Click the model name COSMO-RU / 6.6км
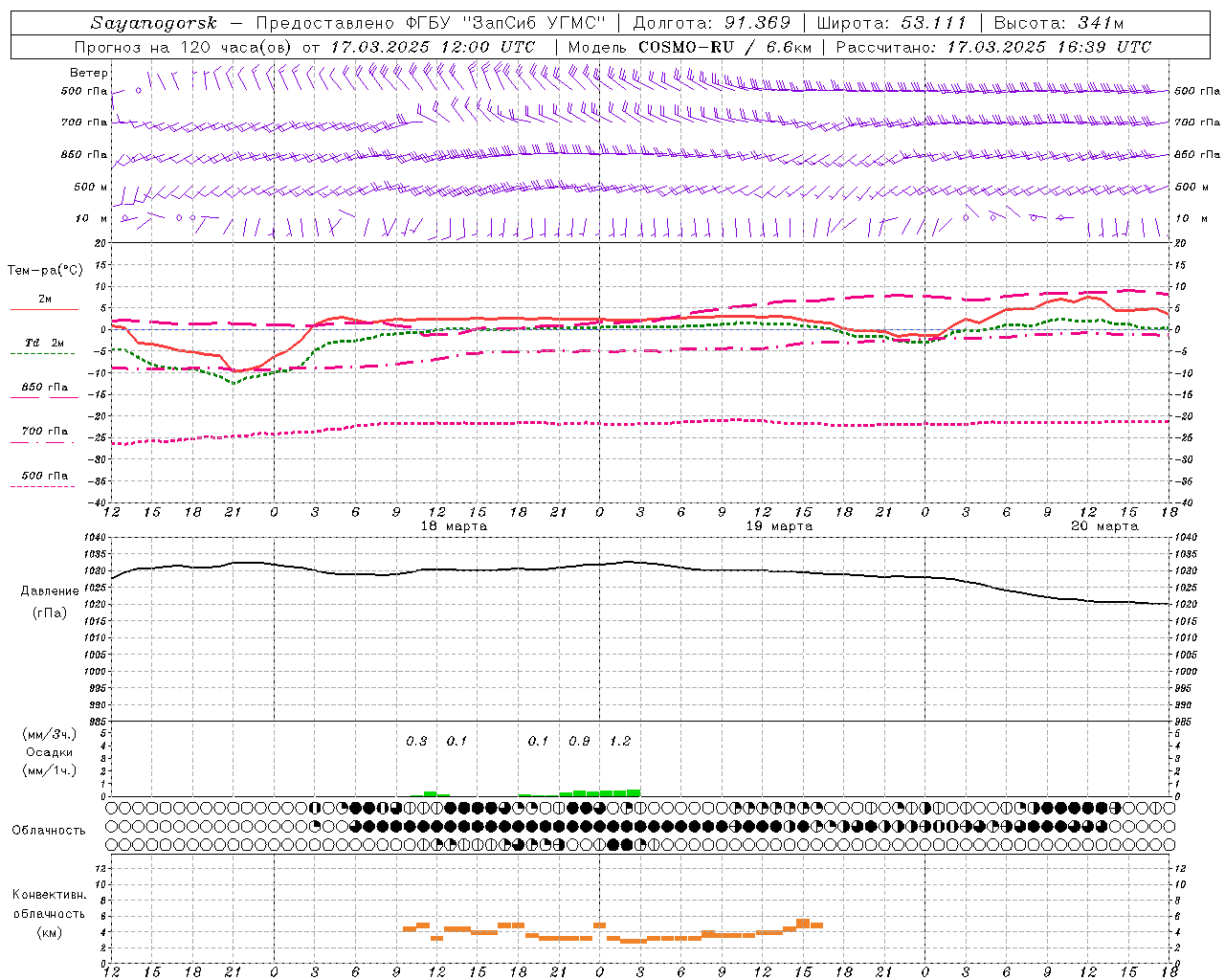 click(724, 47)
